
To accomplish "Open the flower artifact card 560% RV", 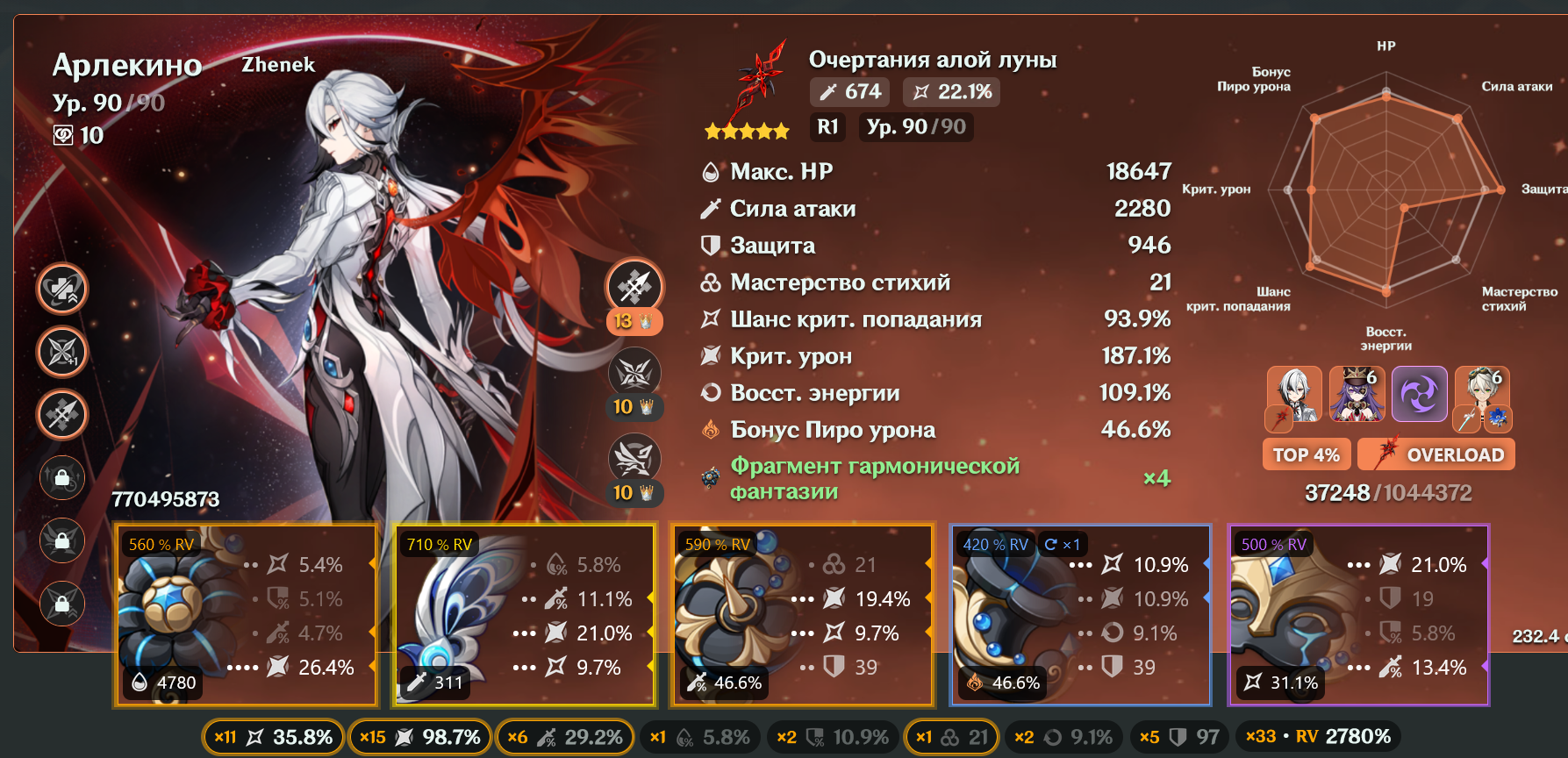I will (x=246, y=615).
